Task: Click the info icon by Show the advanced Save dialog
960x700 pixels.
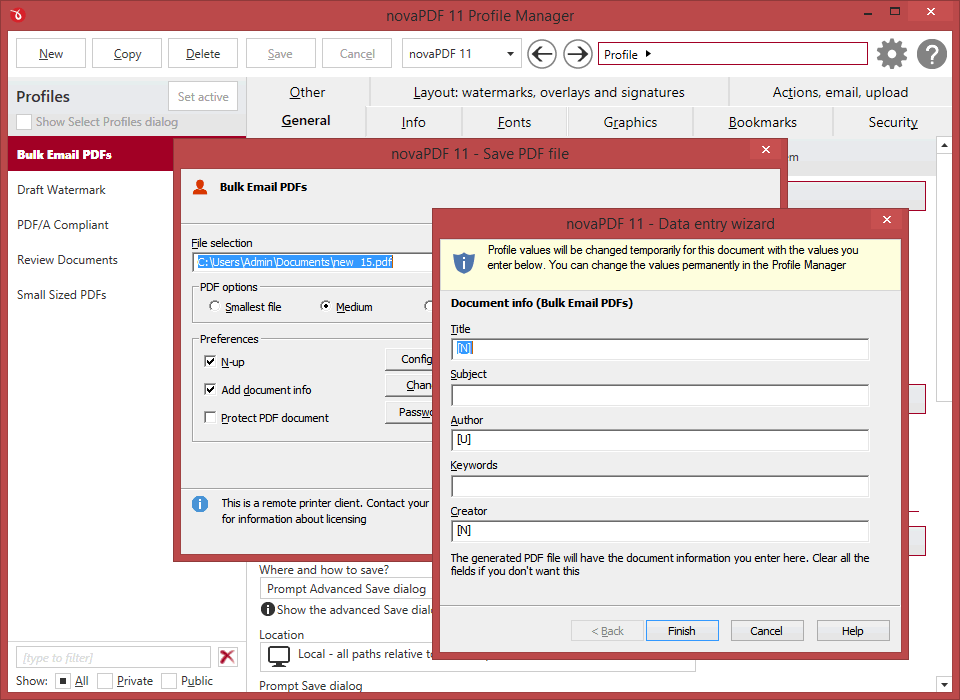Action: [x=268, y=609]
